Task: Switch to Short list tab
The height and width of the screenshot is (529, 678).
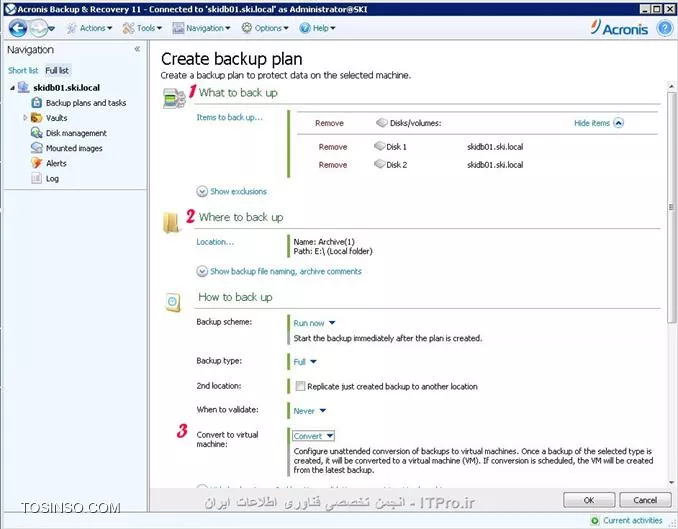Action: [23, 70]
